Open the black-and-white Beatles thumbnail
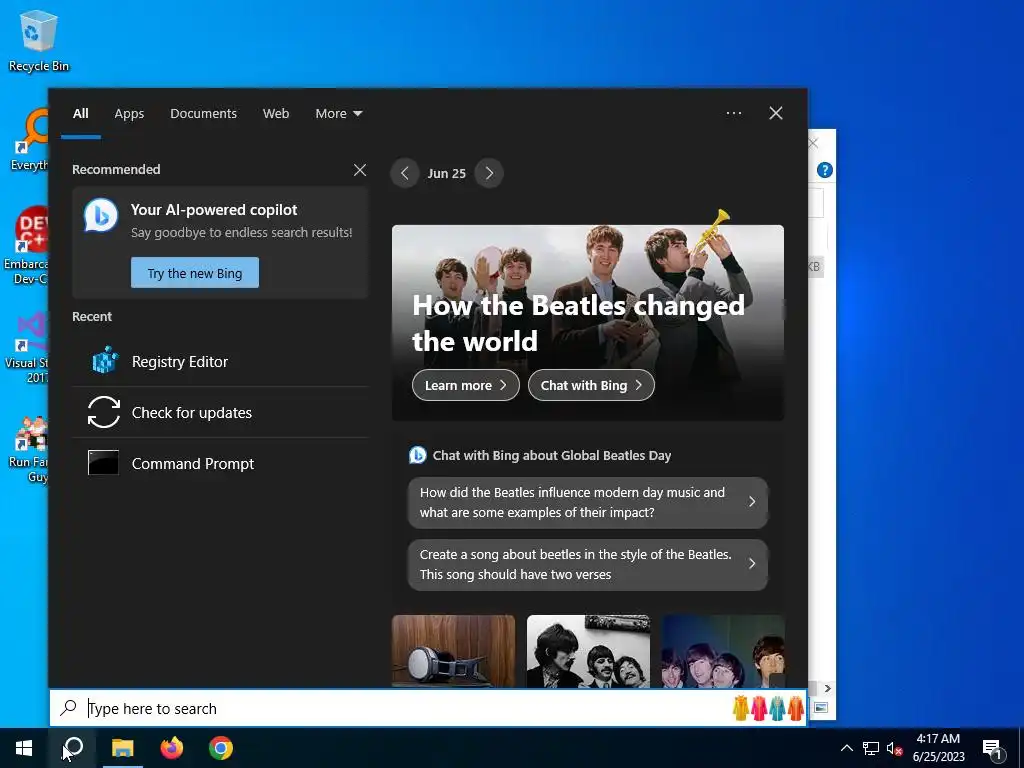Viewport: 1024px width, 768px height. [x=588, y=651]
